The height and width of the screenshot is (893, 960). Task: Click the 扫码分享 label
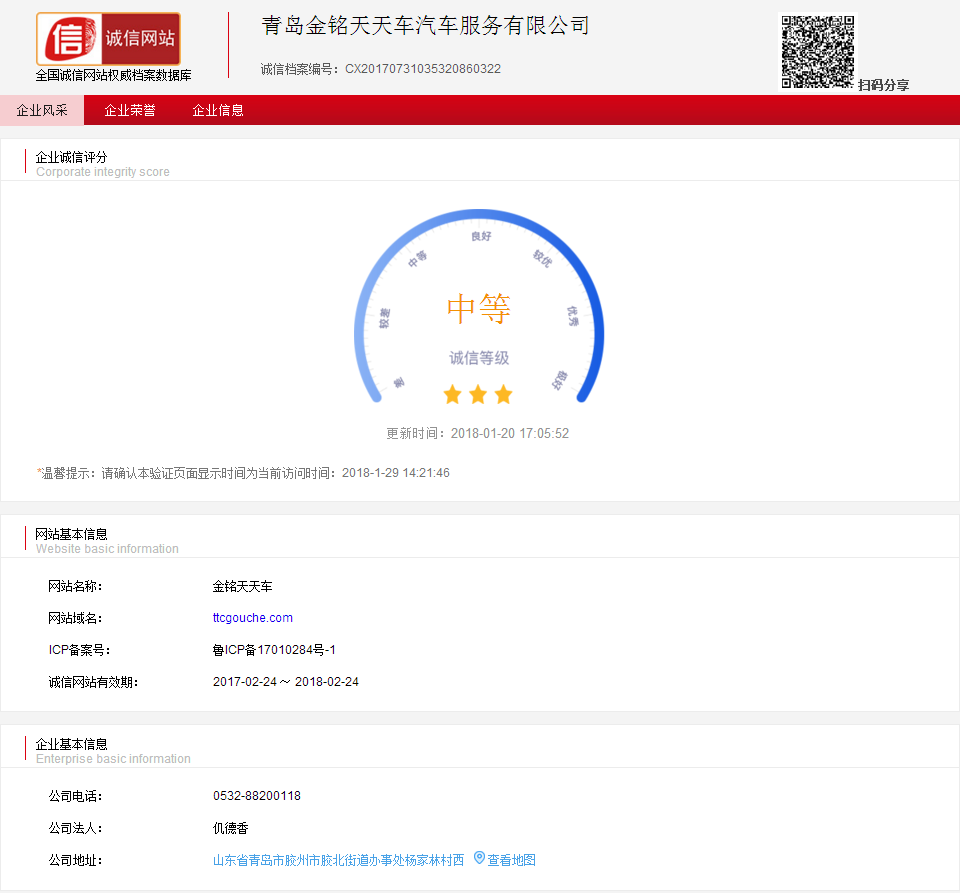click(883, 85)
